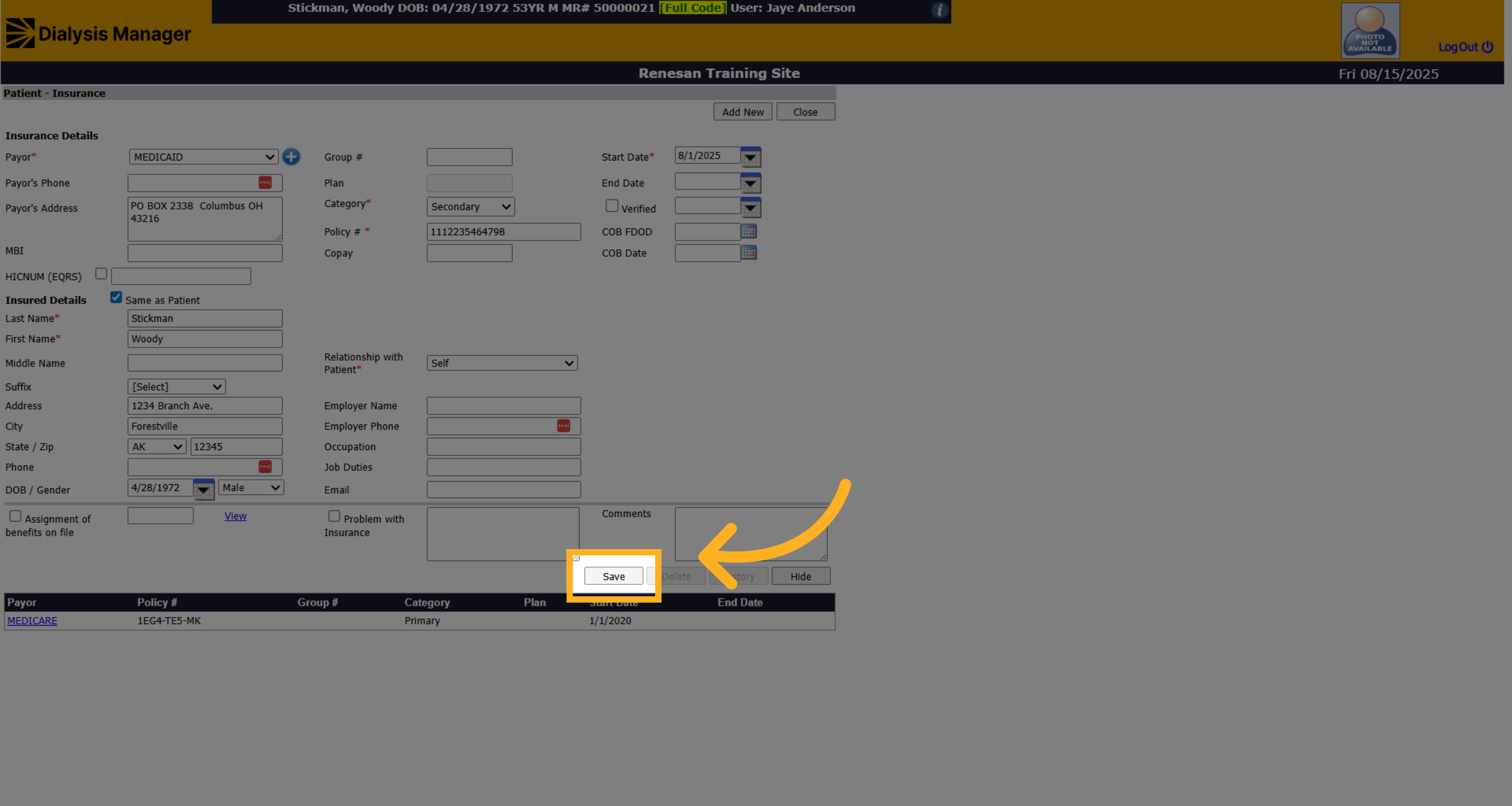The width and height of the screenshot is (1512, 806).
Task: Open the Suffix dropdown
Action: [x=176, y=387]
